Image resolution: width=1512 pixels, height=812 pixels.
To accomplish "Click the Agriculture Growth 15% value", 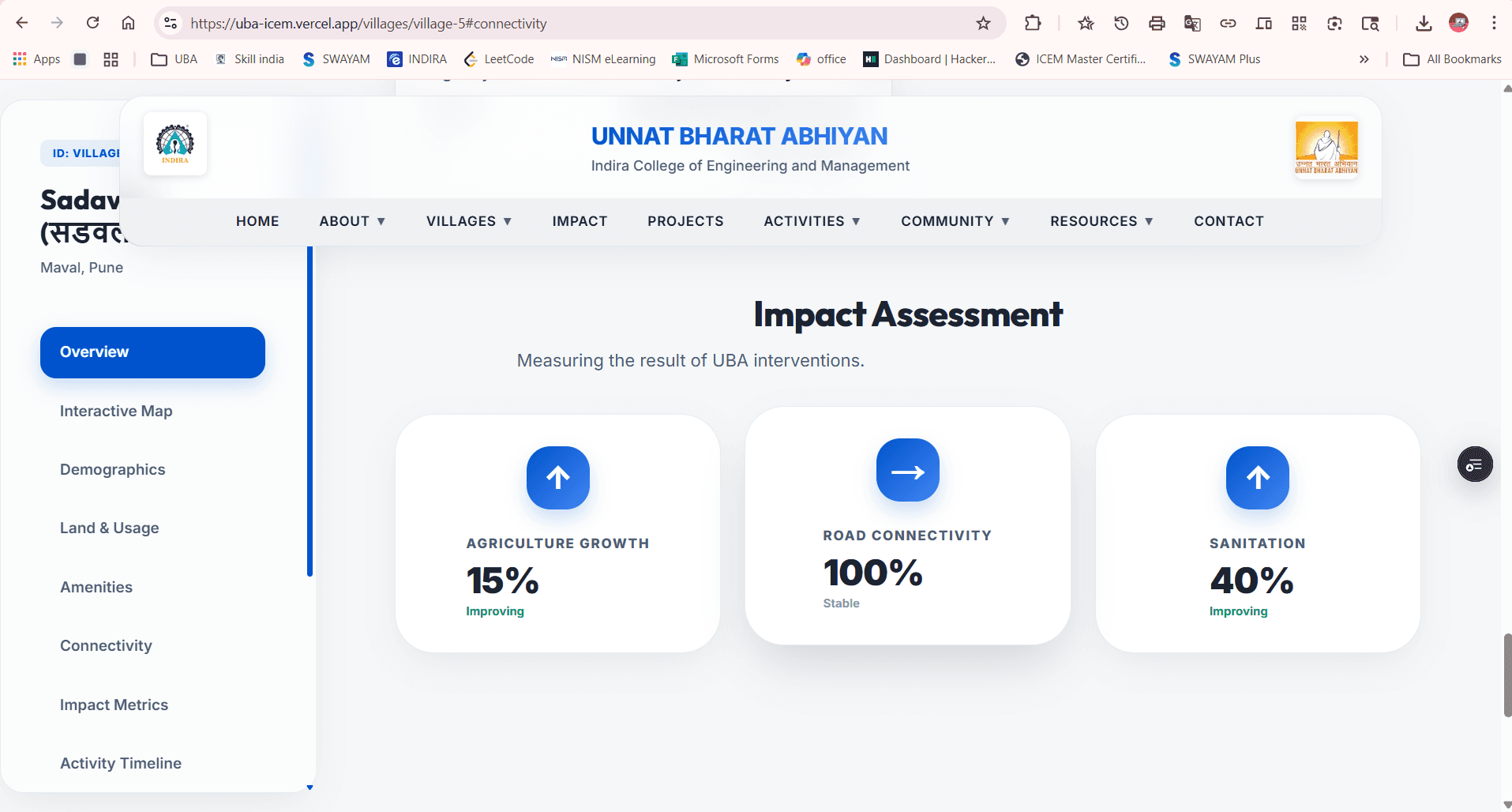I will (502, 581).
